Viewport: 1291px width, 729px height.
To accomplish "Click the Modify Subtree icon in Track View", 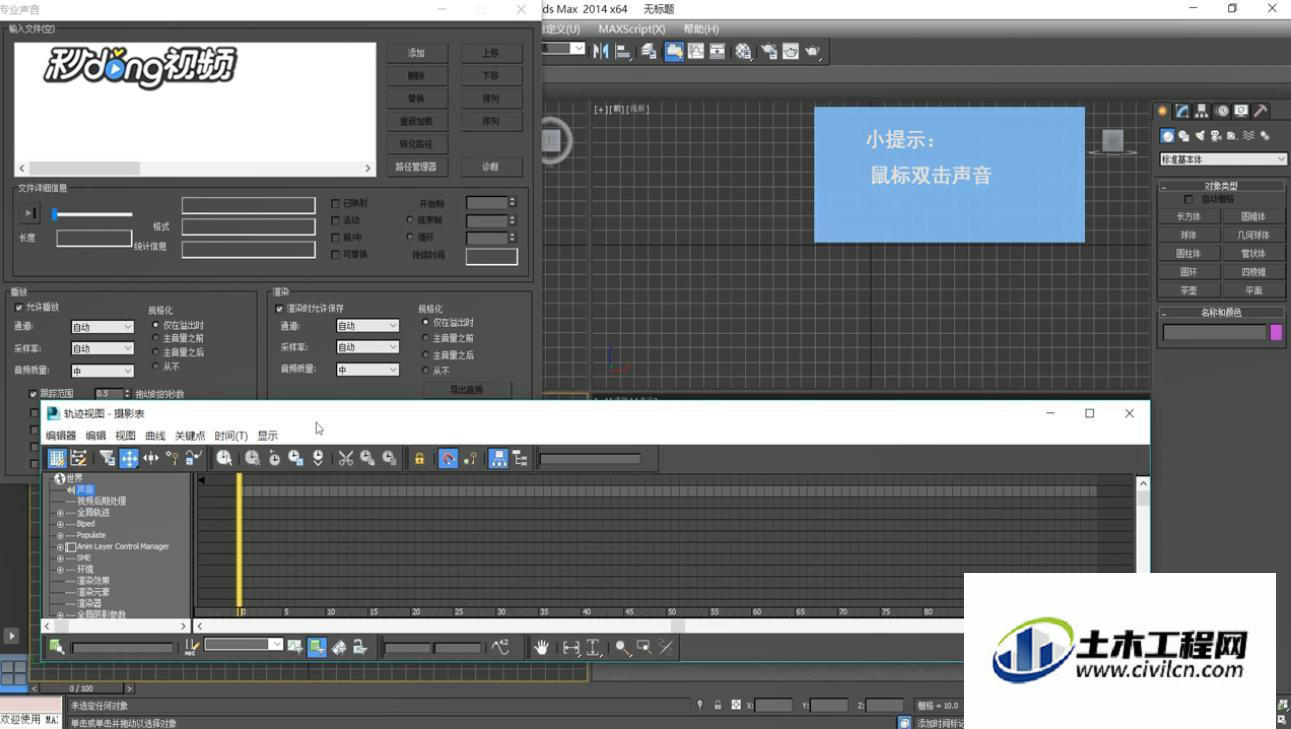I will 498,458.
